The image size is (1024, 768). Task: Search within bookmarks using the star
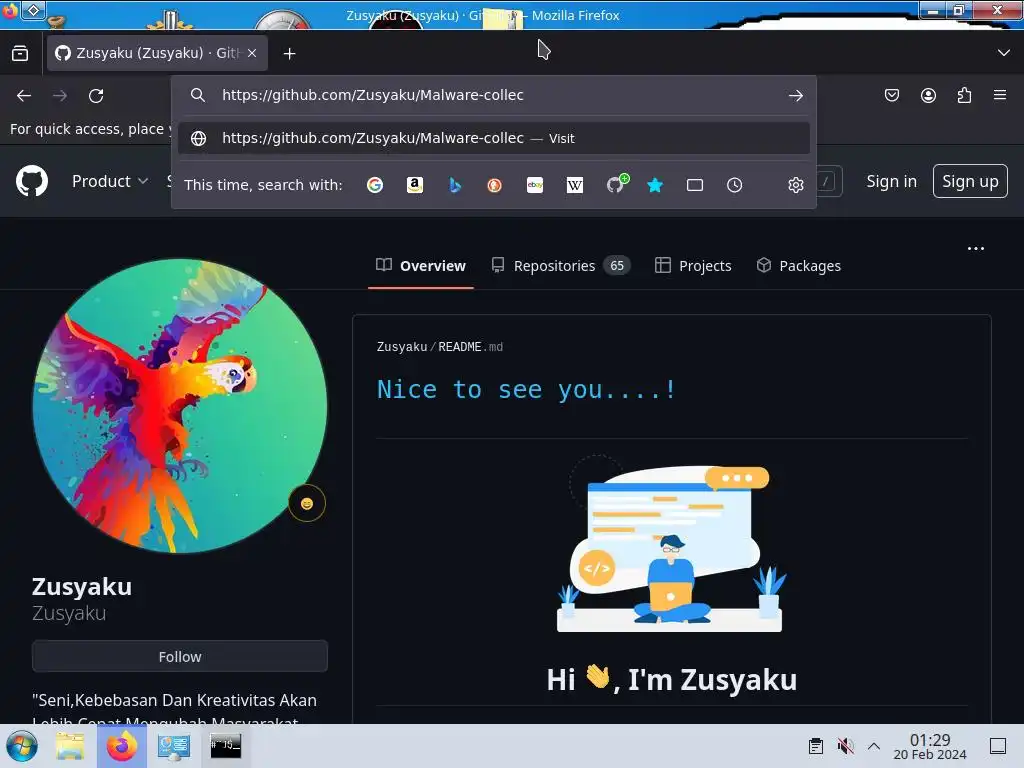(x=655, y=185)
